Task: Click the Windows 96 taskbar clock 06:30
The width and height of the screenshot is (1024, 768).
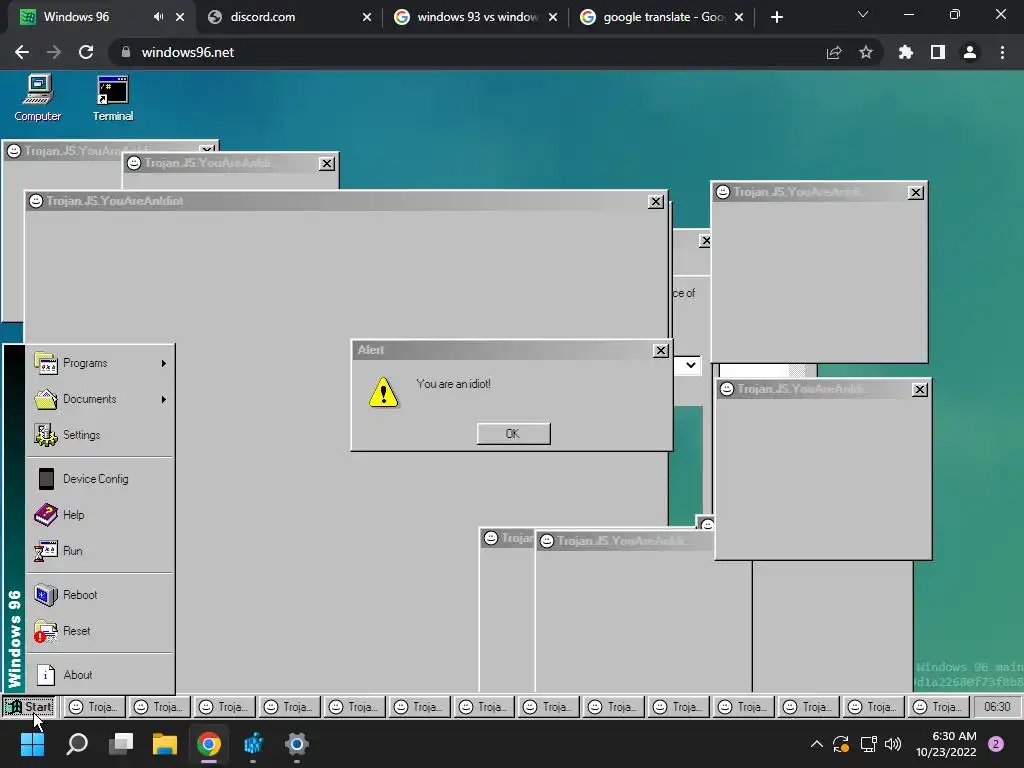Action: [x=997, y=707]
